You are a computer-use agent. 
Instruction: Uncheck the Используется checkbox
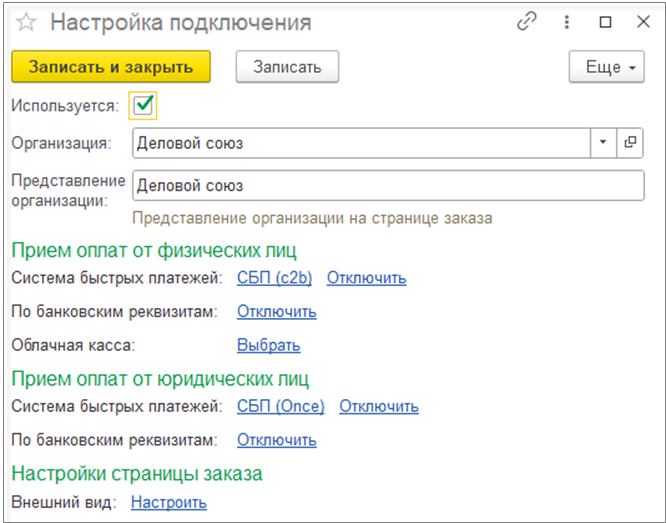pyautogui.click(x=142, y=105)
